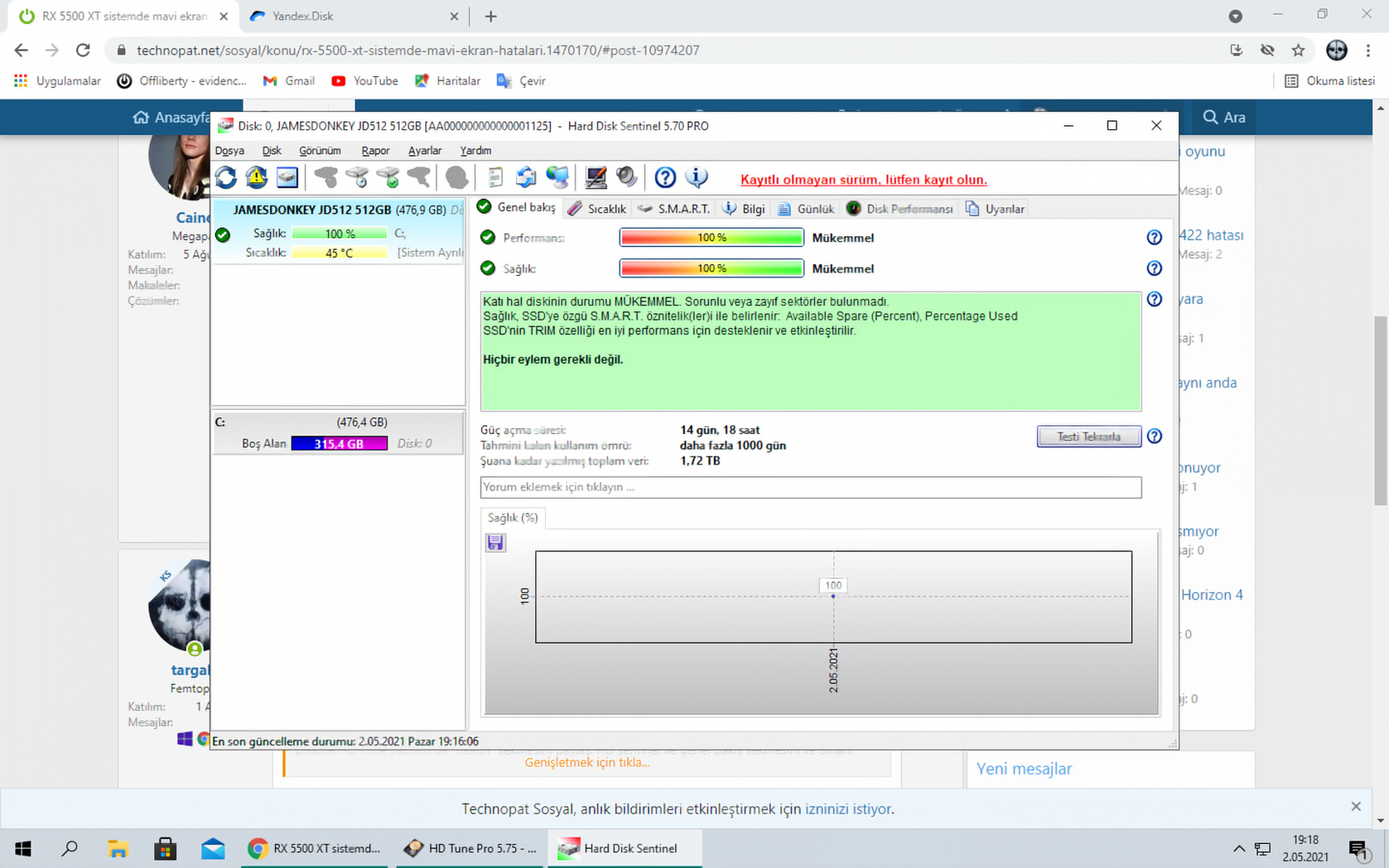Click the help icon beside Testi Tekrarla
Viewport: 1389px width, 868px height.
coord(1154,436)
